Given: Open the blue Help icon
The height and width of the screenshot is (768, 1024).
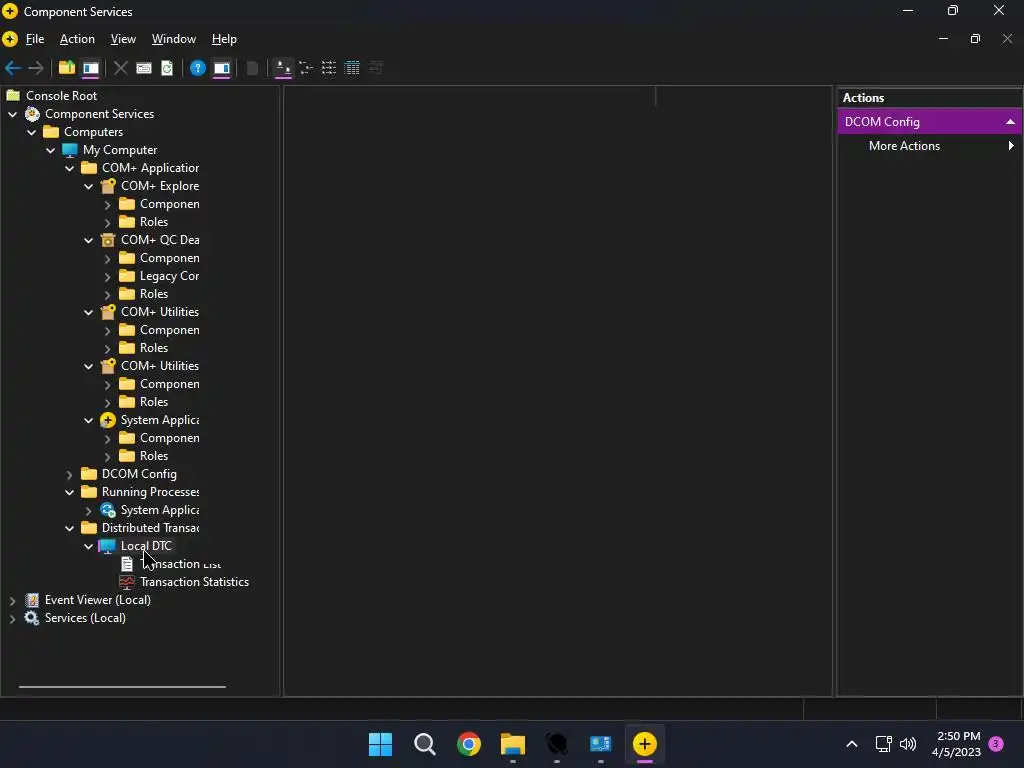Looking at the screenshot, I should click(197, 68).
